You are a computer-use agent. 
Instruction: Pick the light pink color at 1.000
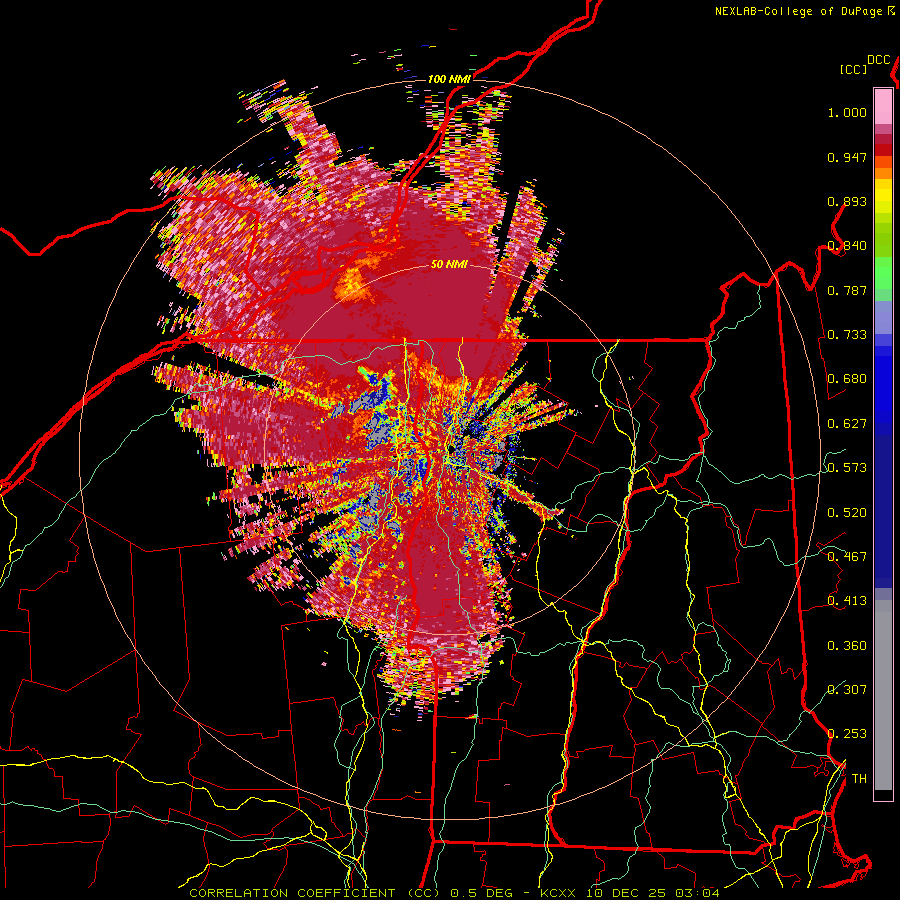(883, 109)
